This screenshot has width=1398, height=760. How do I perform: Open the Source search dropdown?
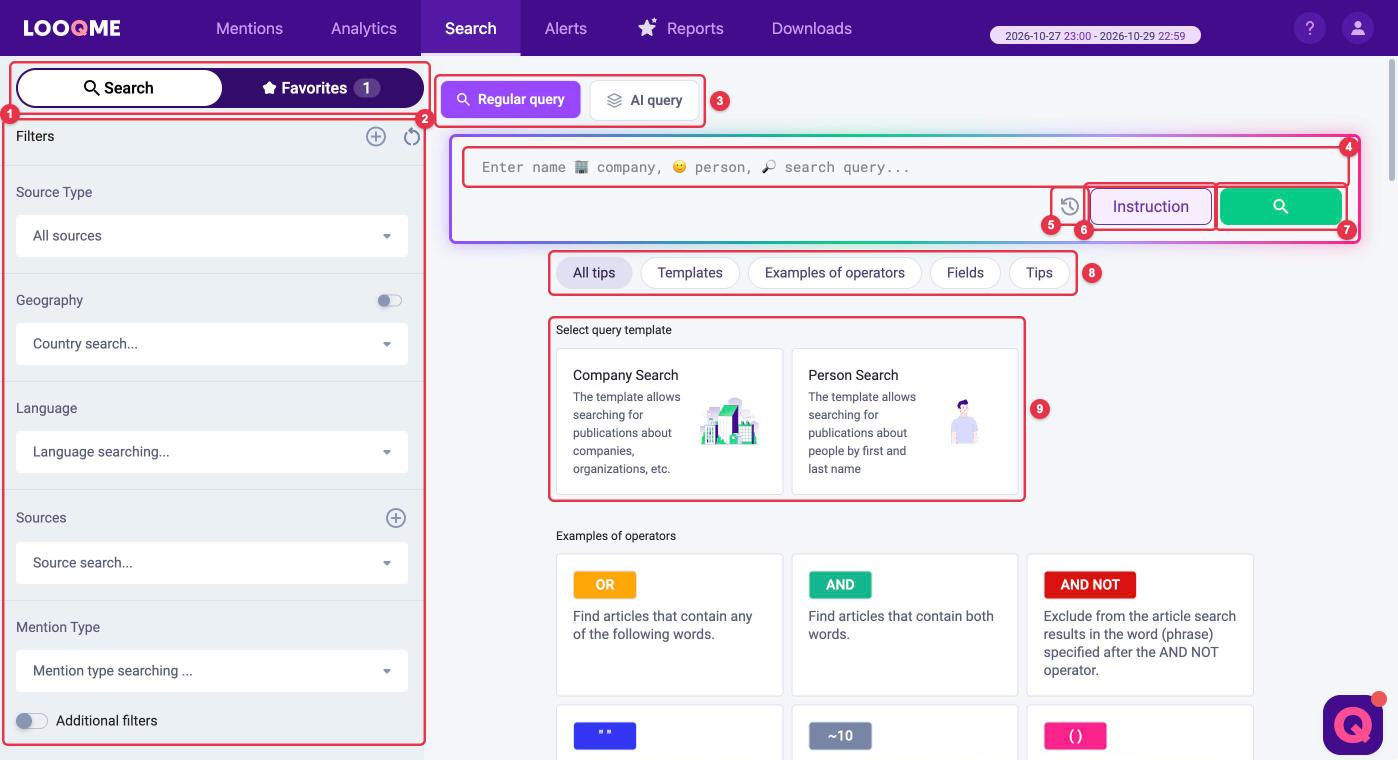pos(212,563)
